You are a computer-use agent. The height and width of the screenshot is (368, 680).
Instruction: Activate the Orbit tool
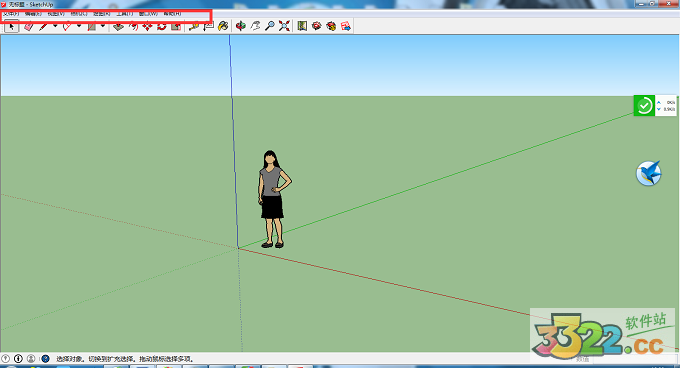pyautogui.click(x=241, y=26)
